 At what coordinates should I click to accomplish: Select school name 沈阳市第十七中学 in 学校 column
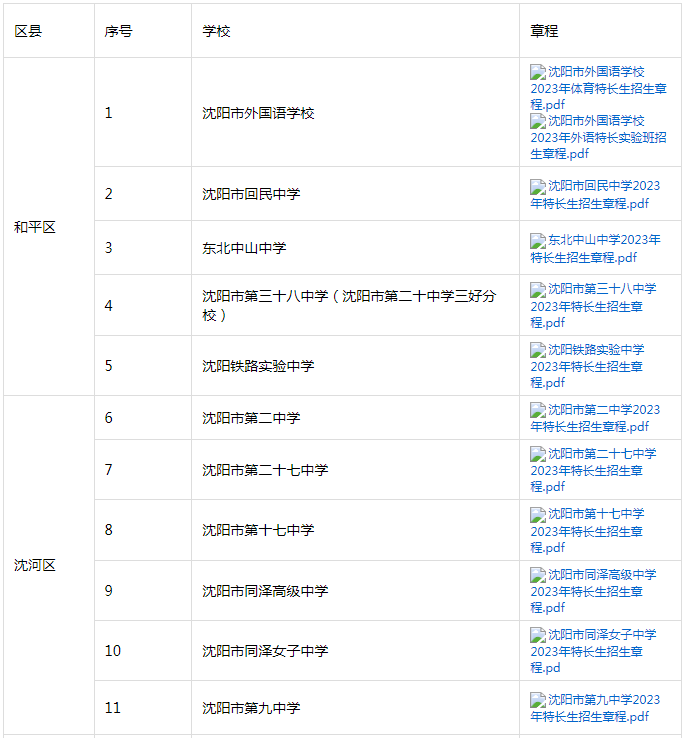tap(258, 530)
